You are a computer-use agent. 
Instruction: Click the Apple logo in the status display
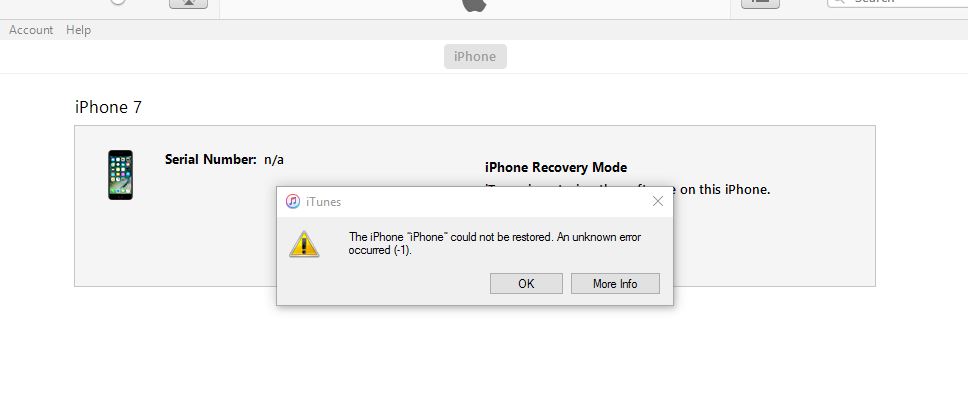[474, 5]
